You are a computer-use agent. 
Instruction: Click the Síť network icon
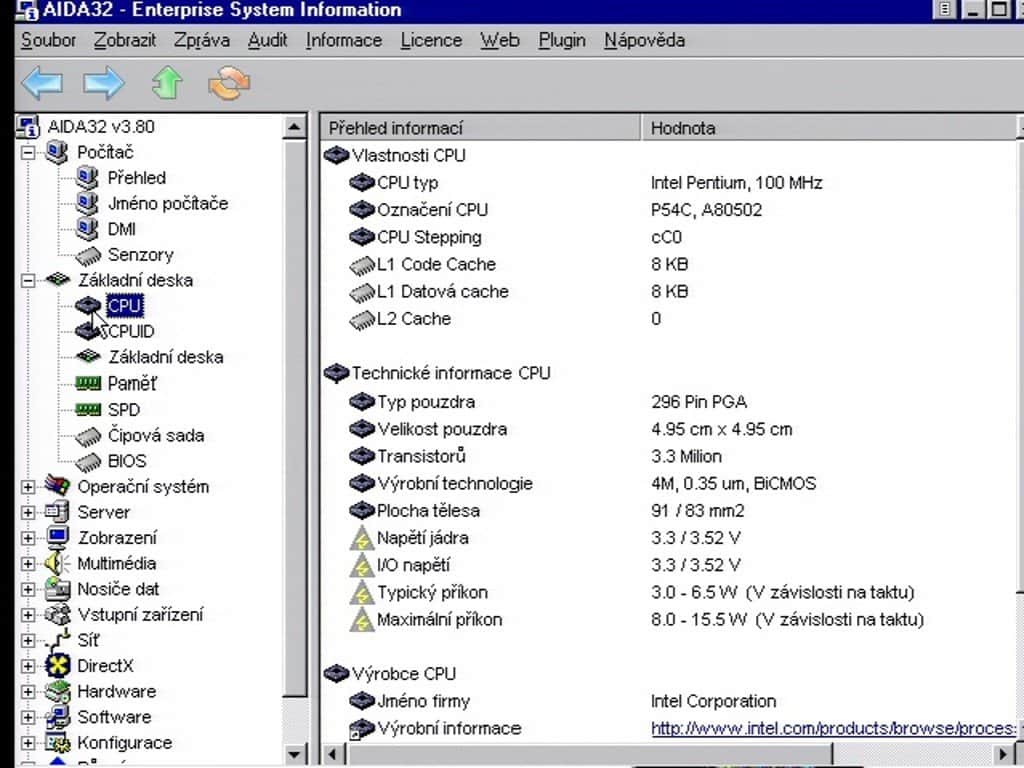(x=57, y=640)
